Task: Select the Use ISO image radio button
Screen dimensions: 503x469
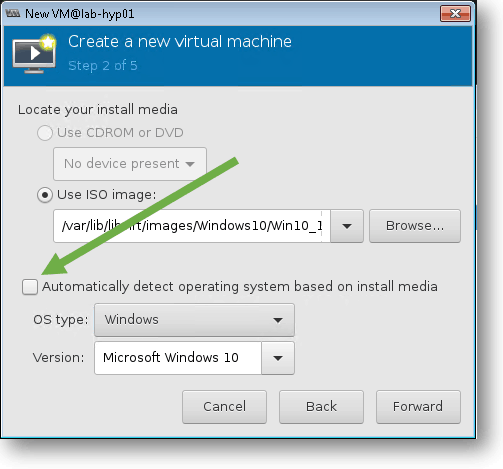Action: click(45, 195)
